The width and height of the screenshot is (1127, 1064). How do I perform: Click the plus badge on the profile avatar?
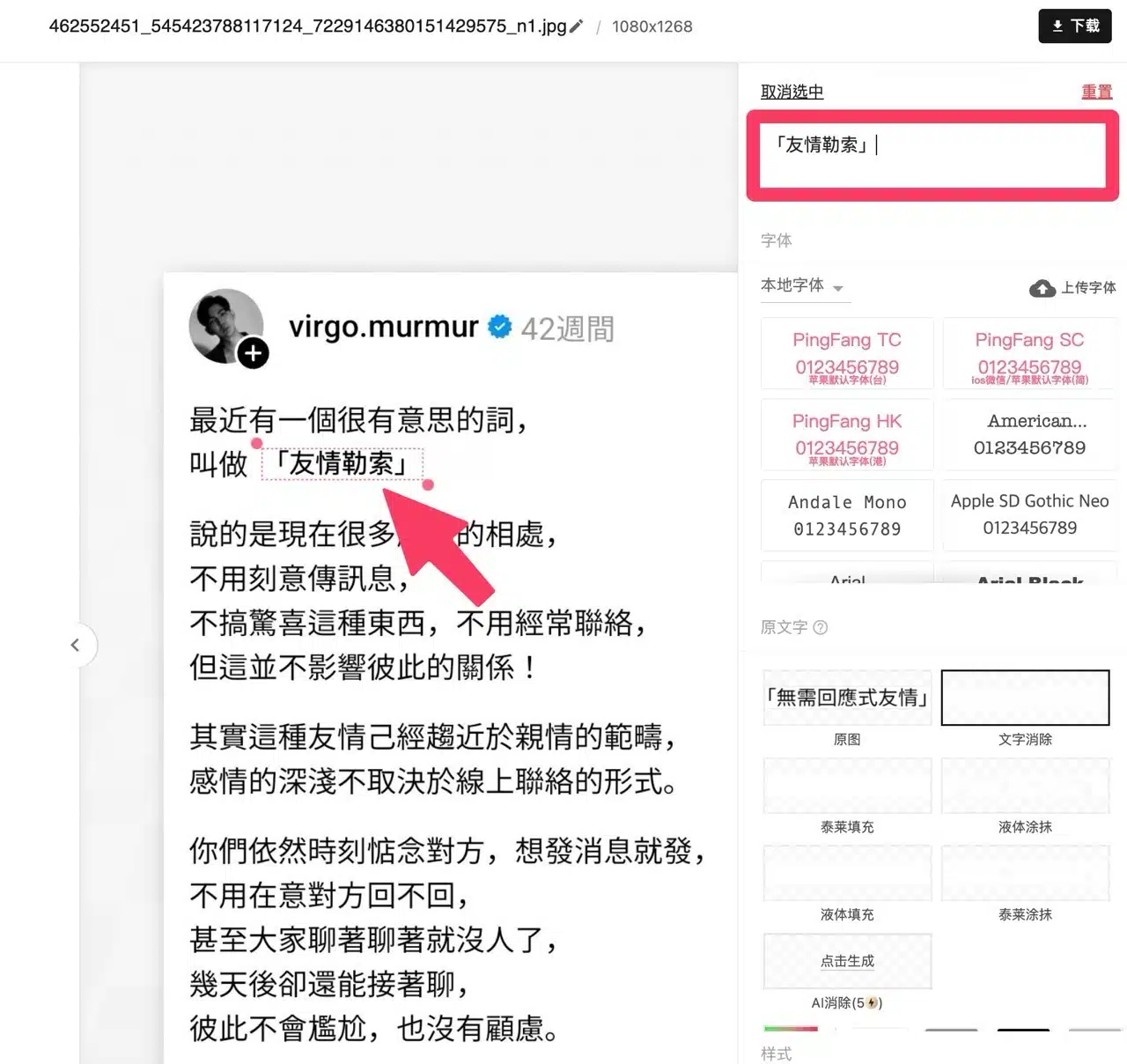coord(254,353)
